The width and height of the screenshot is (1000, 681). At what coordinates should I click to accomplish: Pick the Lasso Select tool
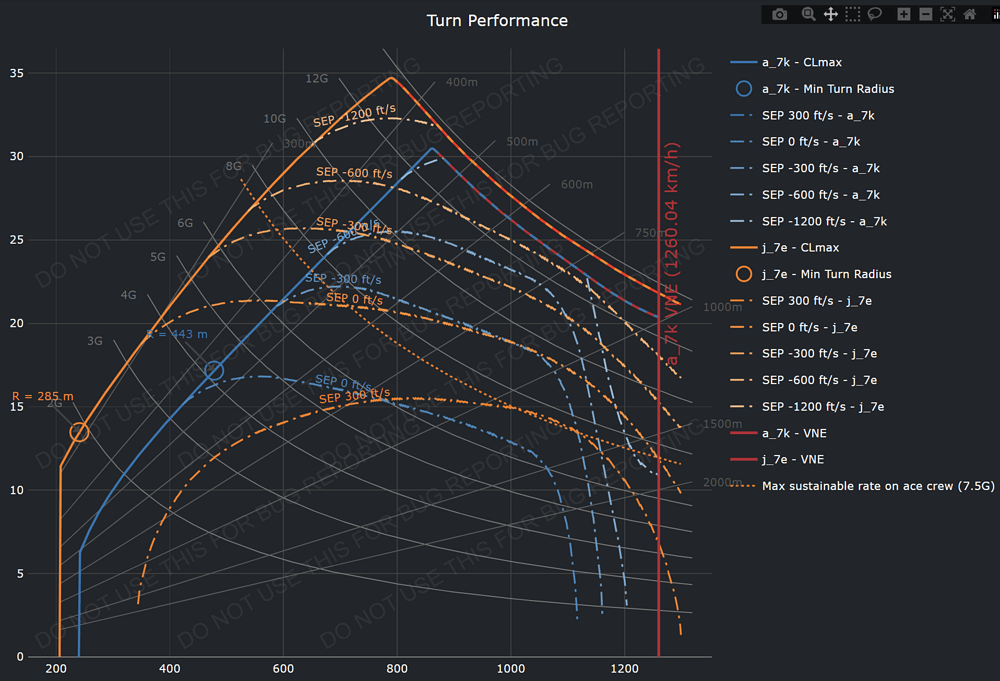(874, 14)
